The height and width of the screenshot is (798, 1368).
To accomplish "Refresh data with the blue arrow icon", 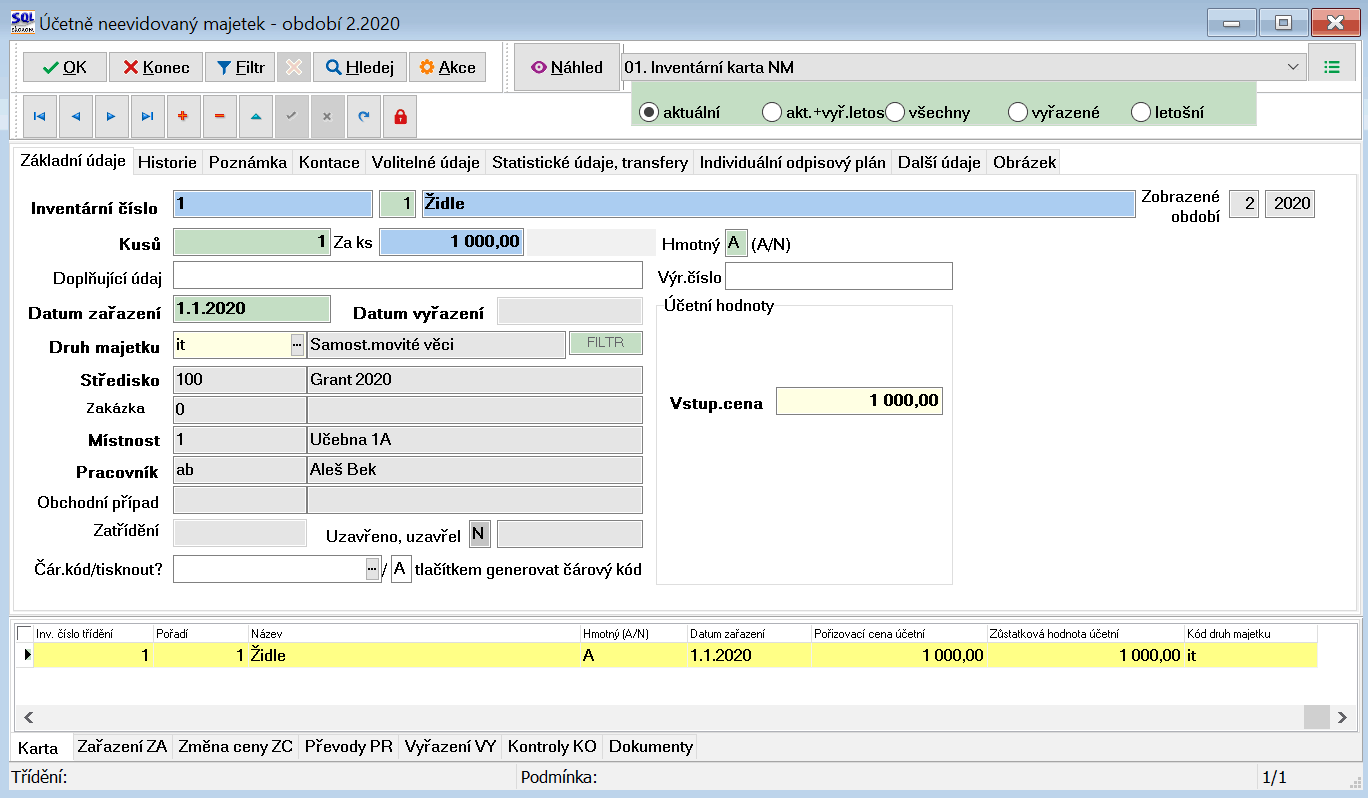I will [x=363, y=116].
